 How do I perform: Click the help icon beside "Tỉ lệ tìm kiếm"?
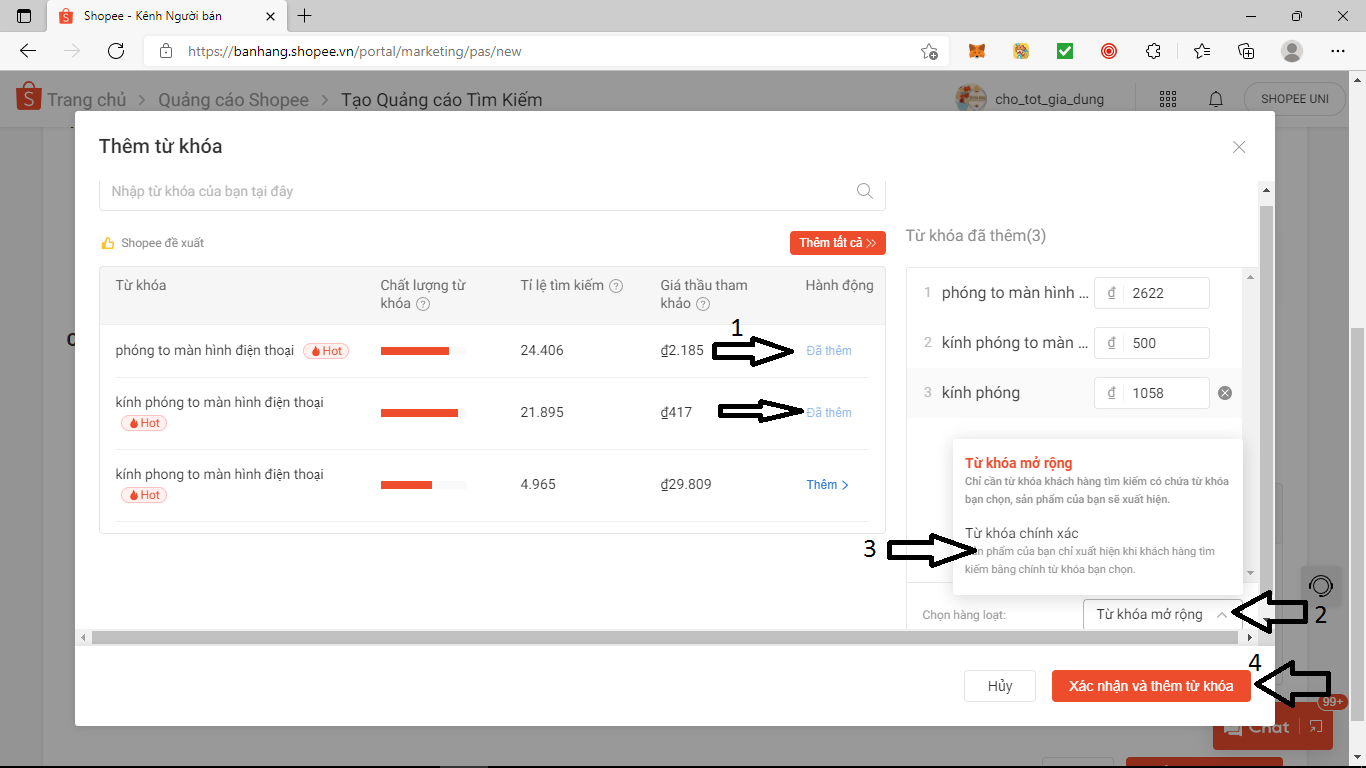tap(616, 285)
